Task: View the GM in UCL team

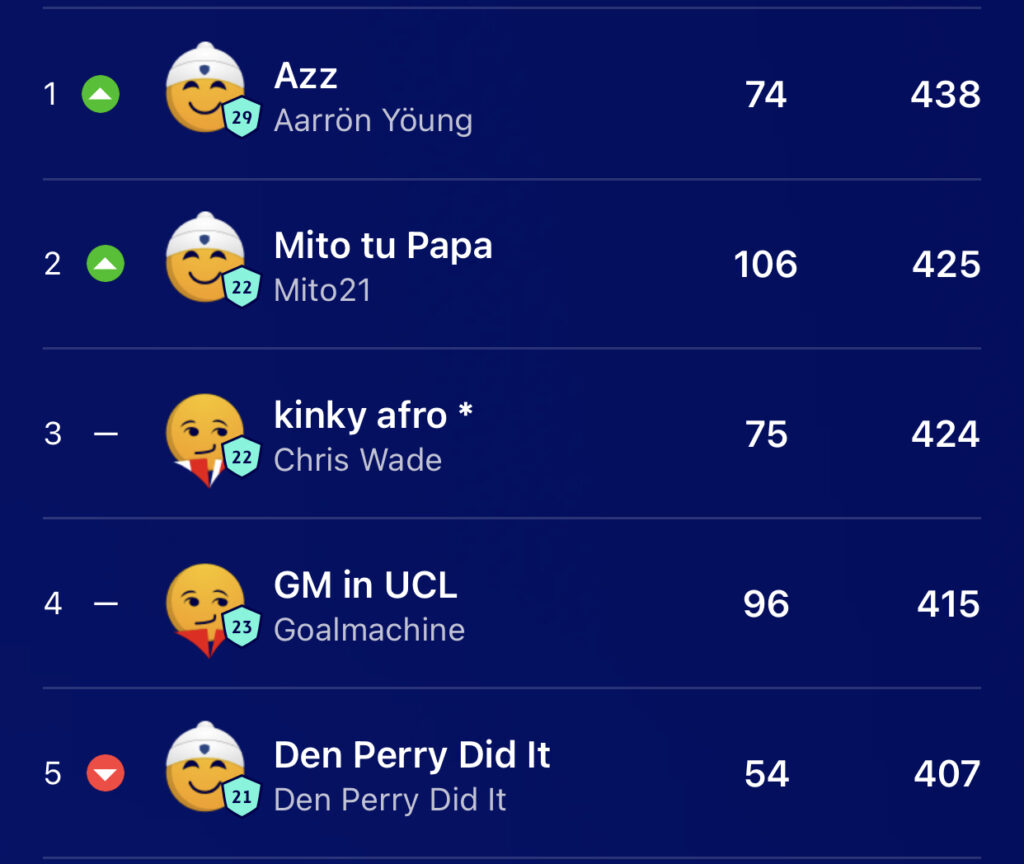Action: (x=366, y=585)
